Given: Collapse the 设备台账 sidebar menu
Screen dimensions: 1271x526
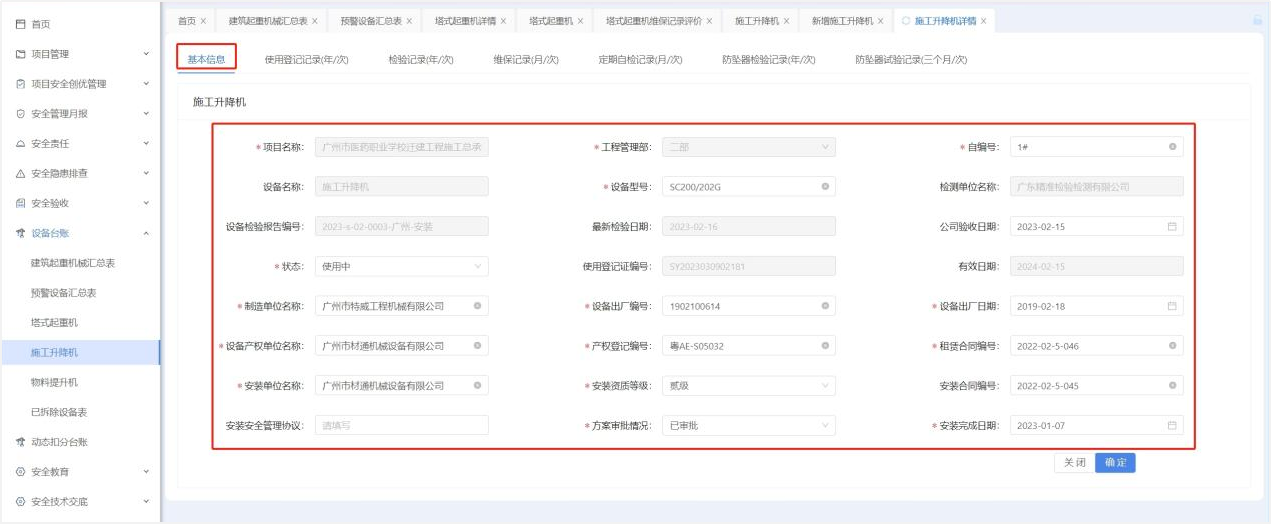Looking at the screenshot, I should click(x=80, y=233).
